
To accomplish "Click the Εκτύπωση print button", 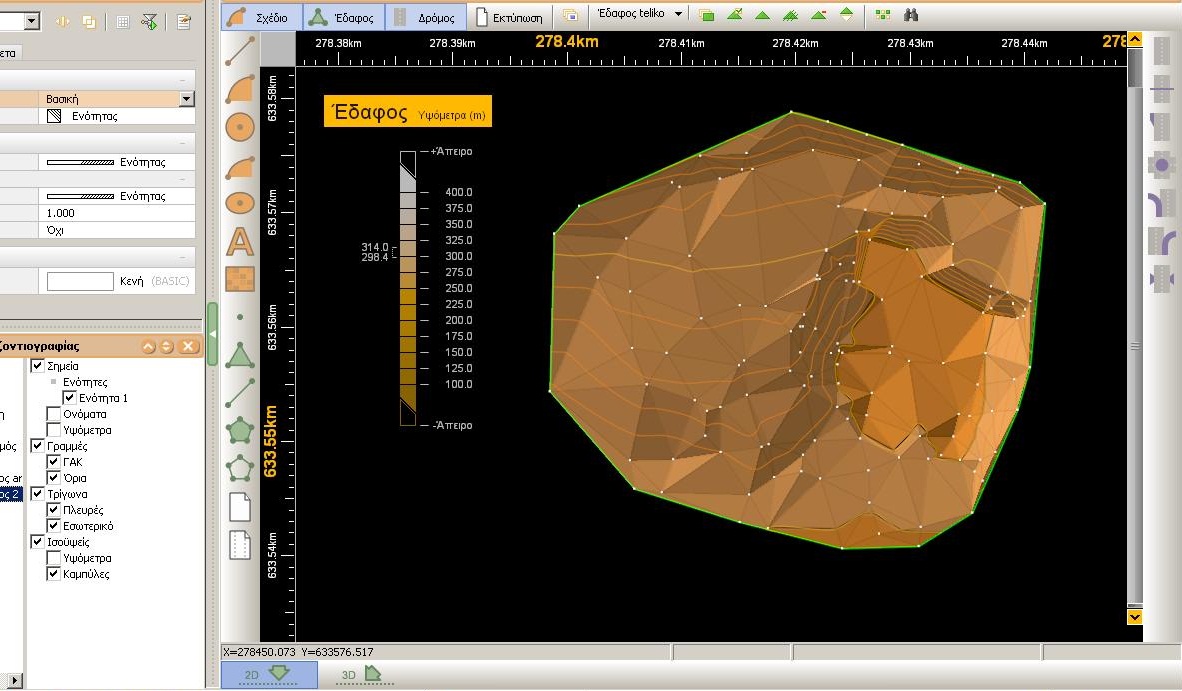I will pos(511,17).
